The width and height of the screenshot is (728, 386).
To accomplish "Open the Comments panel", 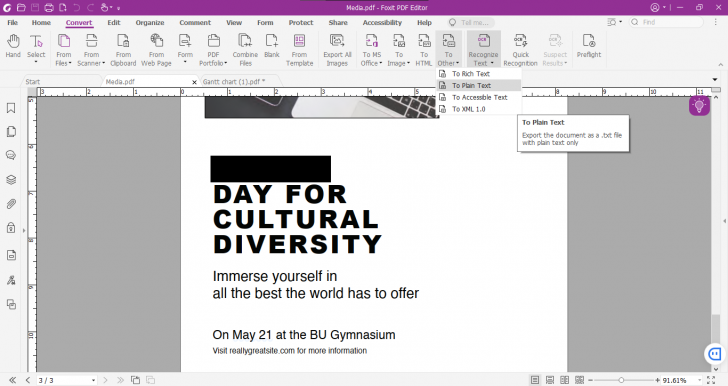I will (11, 156).
